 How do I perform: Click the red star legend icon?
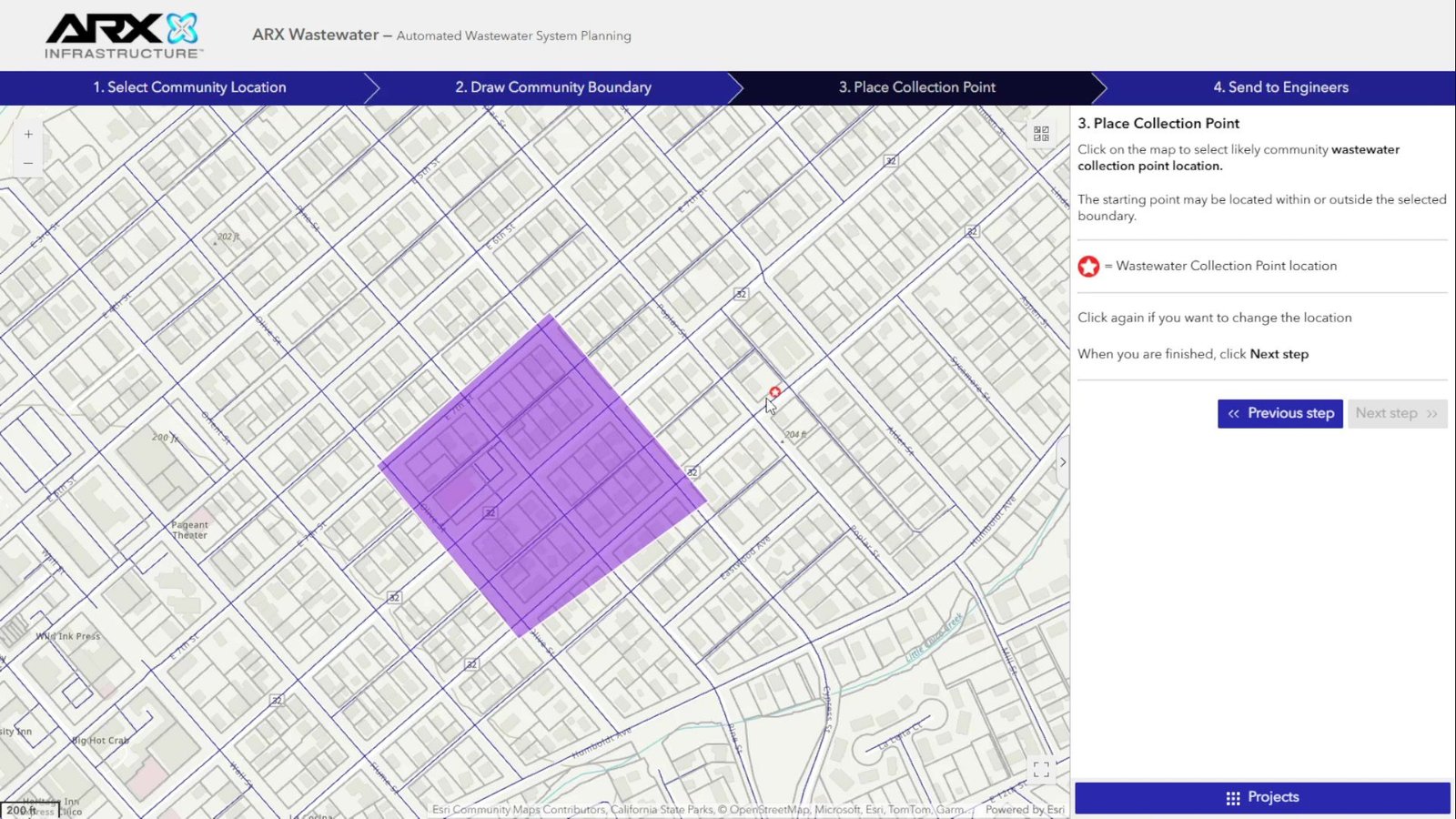coord(1088,267)
